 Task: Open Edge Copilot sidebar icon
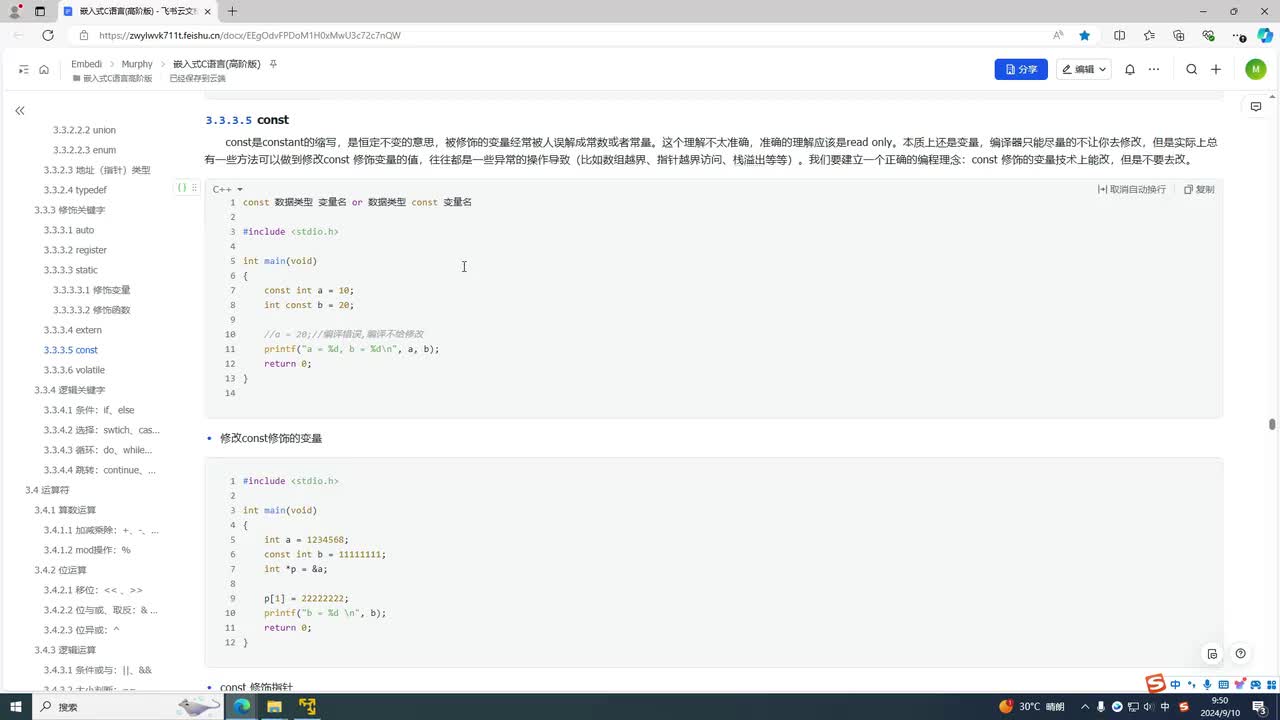(x=1265, y=35)
